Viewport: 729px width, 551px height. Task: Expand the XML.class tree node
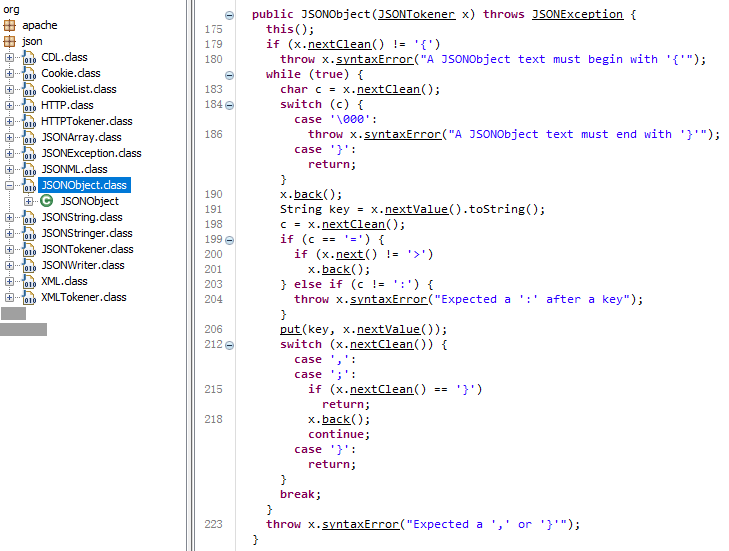pos(9,281)
